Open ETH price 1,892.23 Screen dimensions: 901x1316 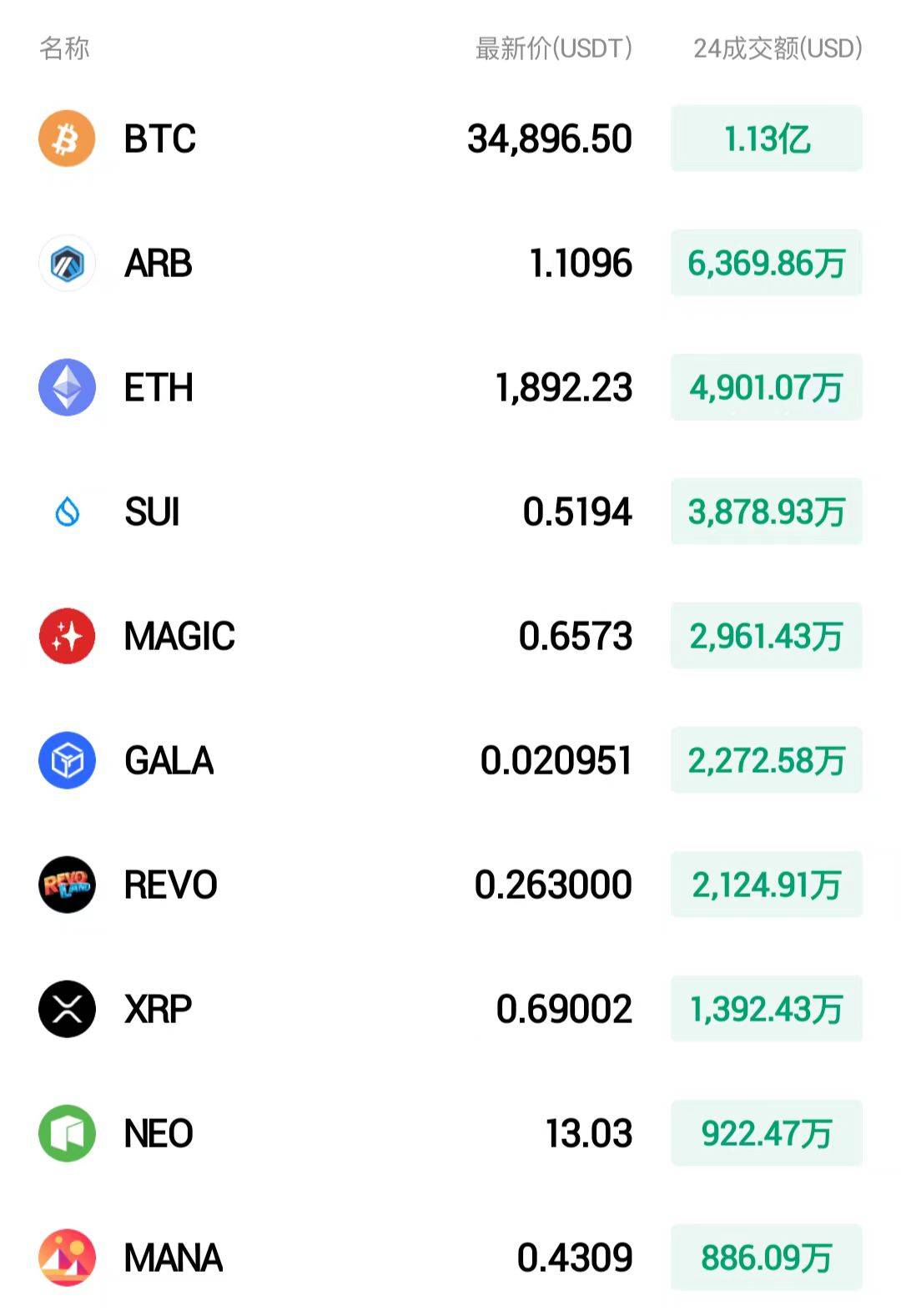[x=564, y=388]
